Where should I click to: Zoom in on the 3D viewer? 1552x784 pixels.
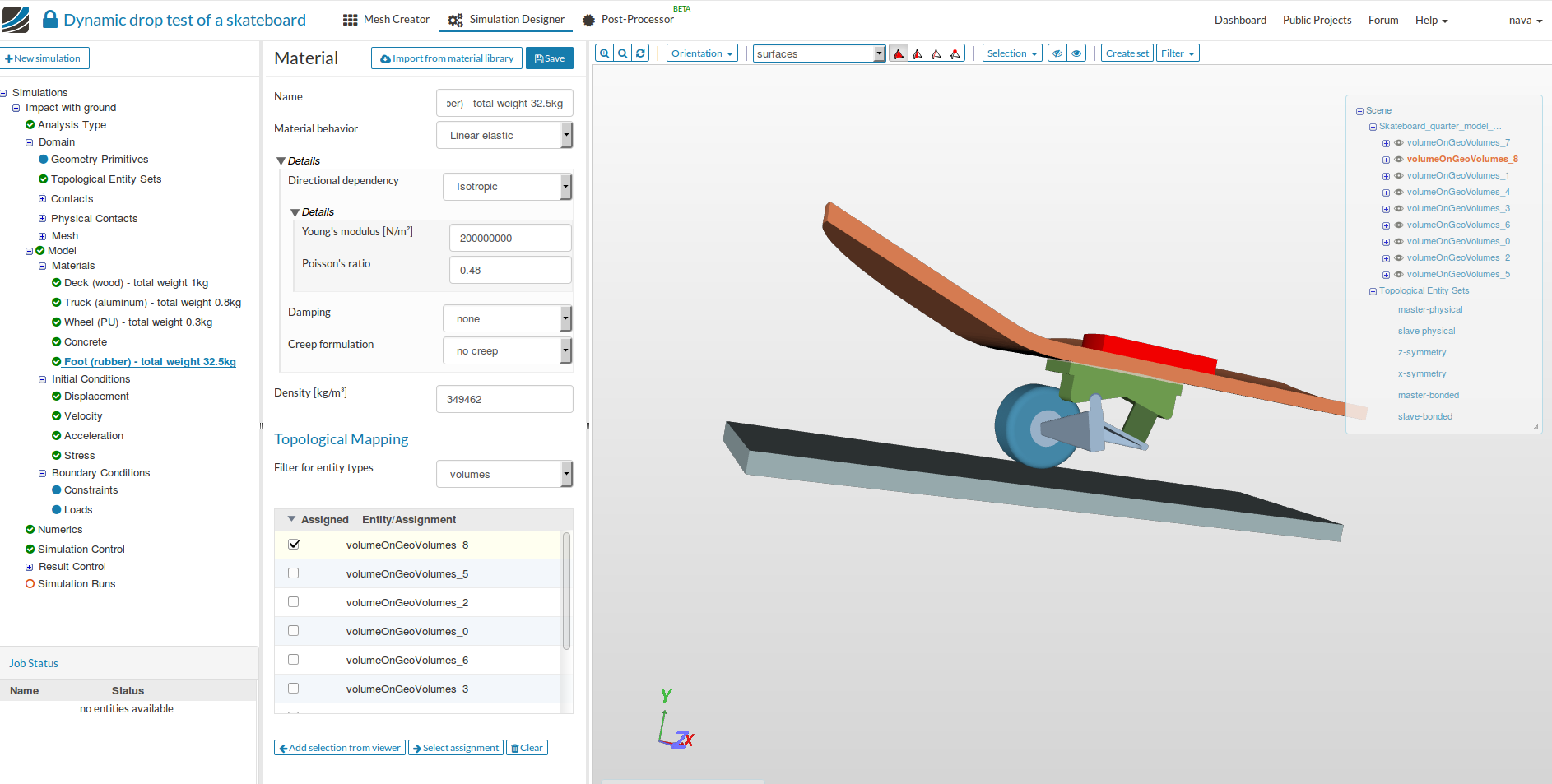(604, 53)
